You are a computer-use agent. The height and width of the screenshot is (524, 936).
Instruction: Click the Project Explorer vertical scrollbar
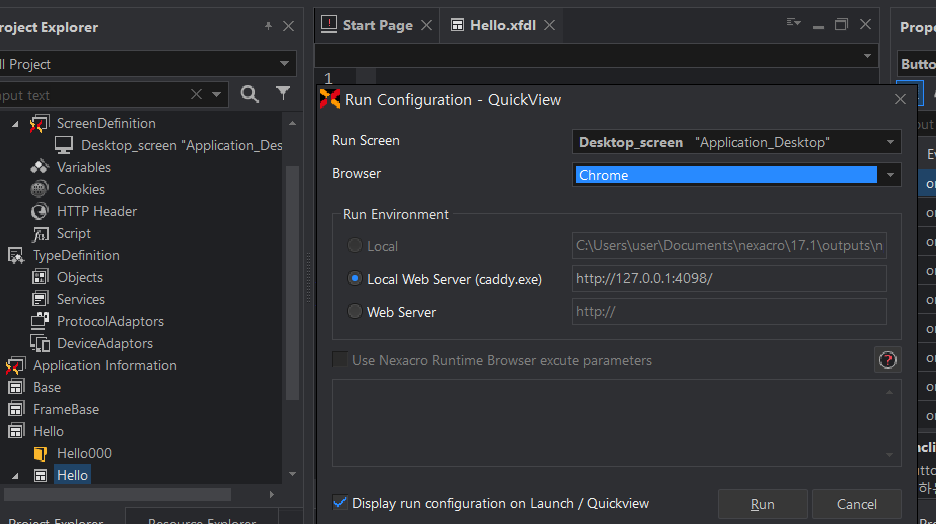point(292,283)
